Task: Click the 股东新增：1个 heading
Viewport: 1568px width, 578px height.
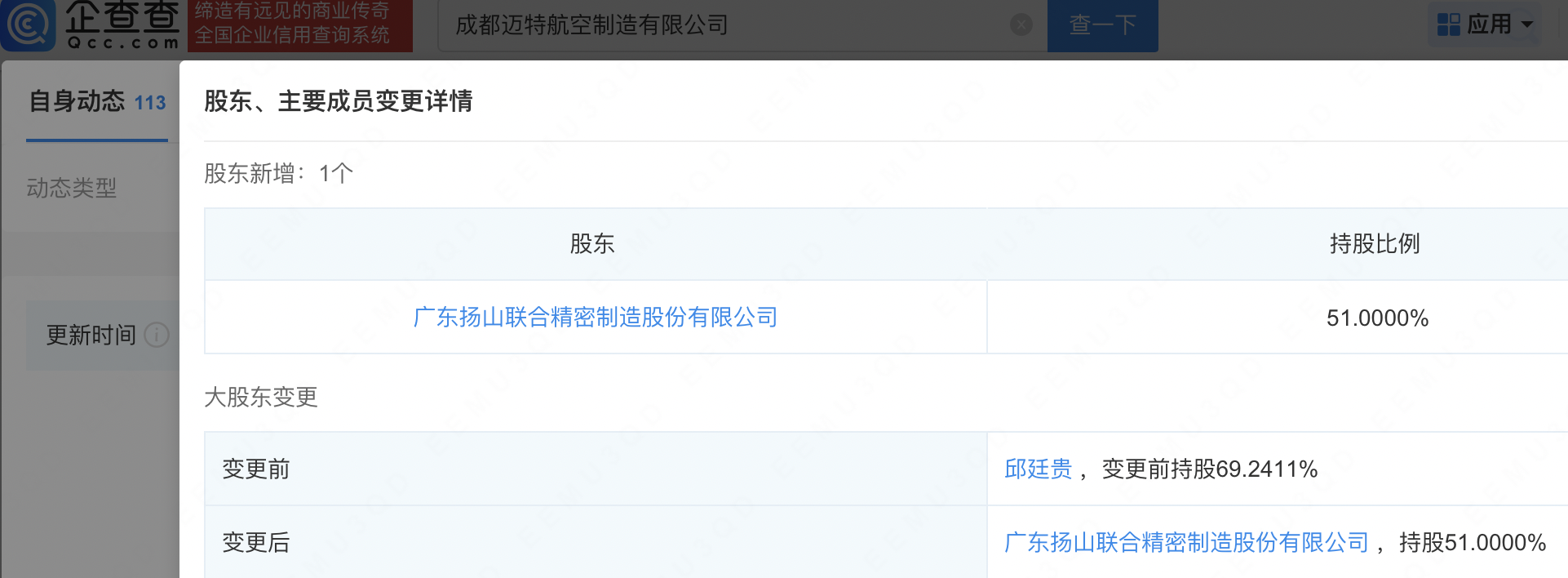Action: 278,174
